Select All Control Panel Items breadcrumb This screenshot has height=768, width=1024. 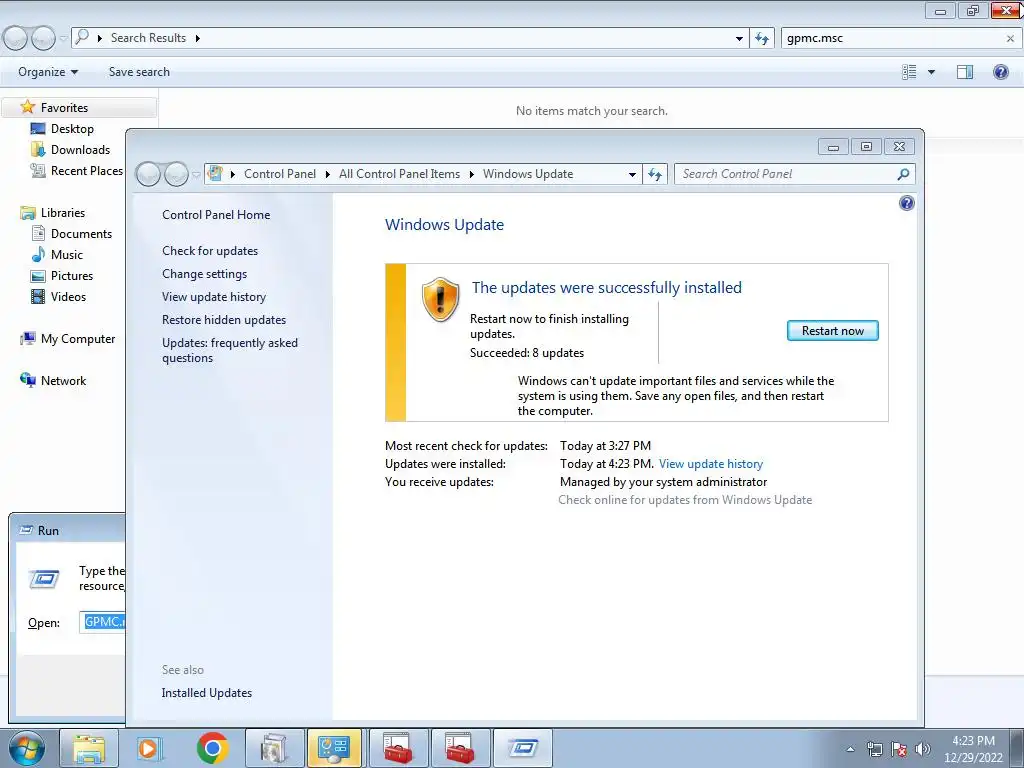coord(399,174)
